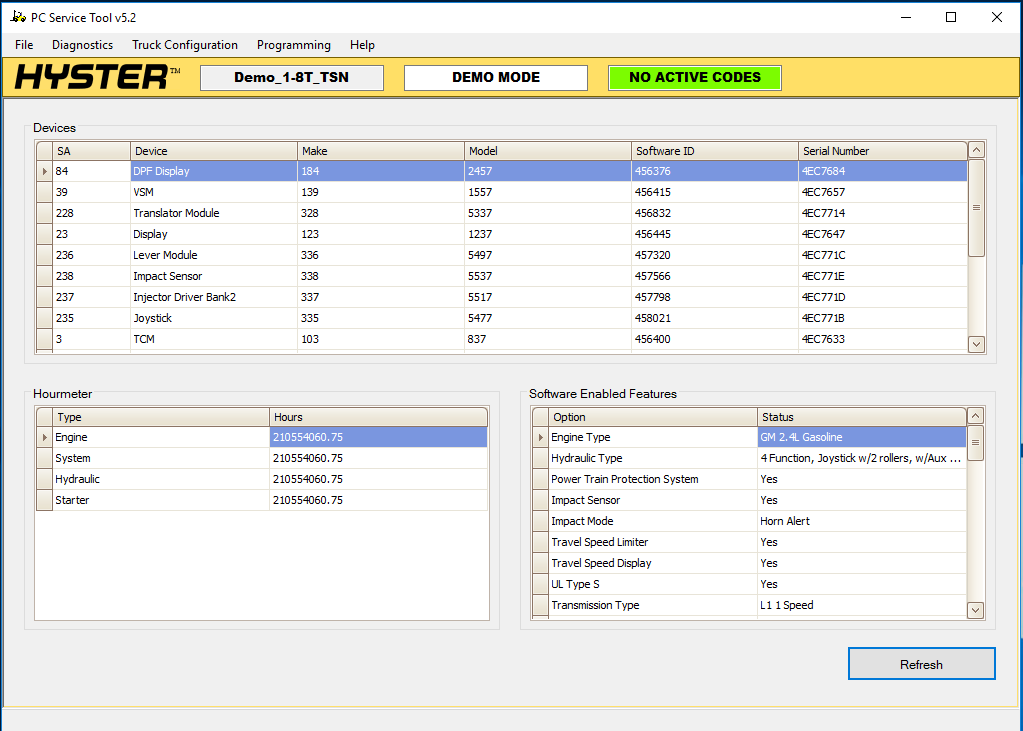
Task: Click the DEMO MODE indicator
Action: [495, 77]
